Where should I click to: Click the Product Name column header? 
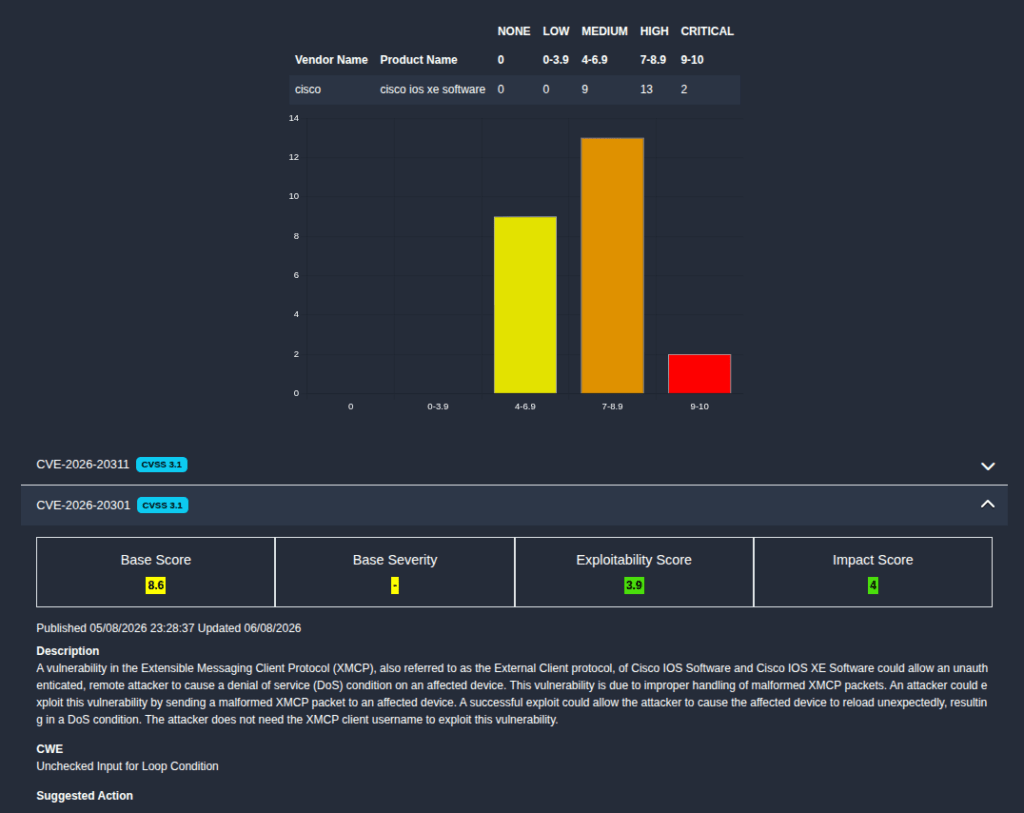tap(419, 60)
